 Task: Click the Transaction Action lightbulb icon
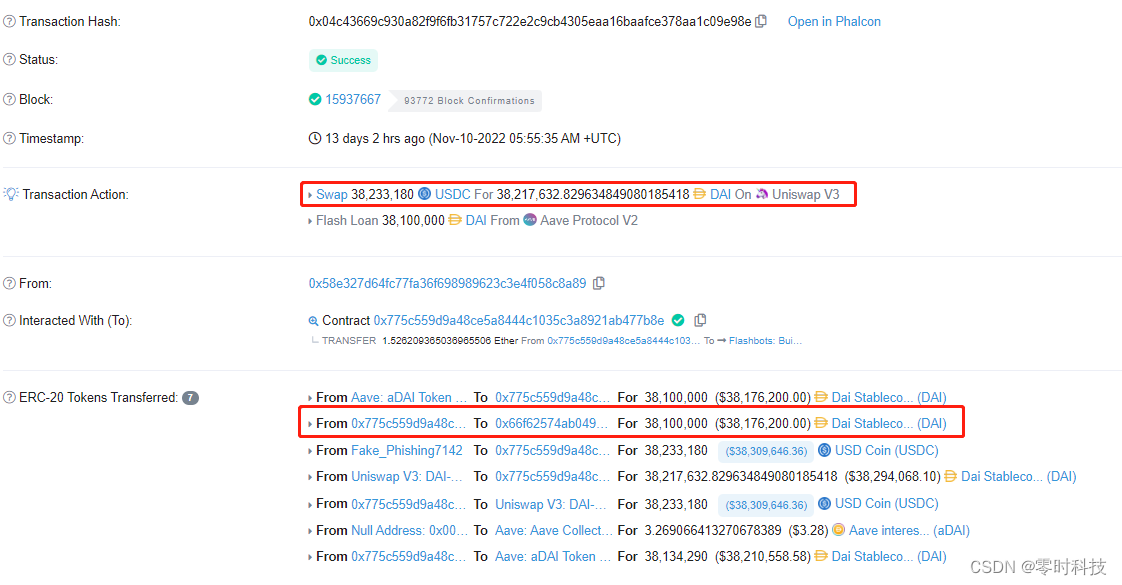(x=10, y=194)
